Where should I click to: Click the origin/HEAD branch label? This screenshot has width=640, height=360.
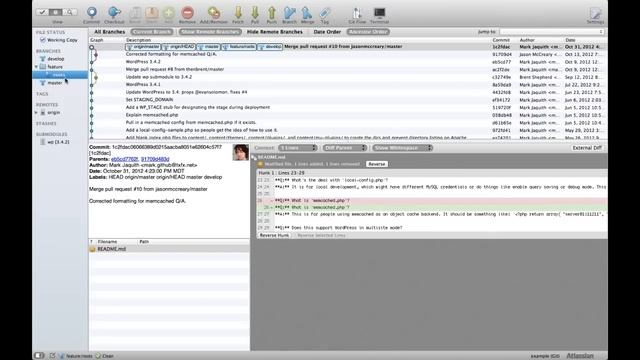pos(178,47)
